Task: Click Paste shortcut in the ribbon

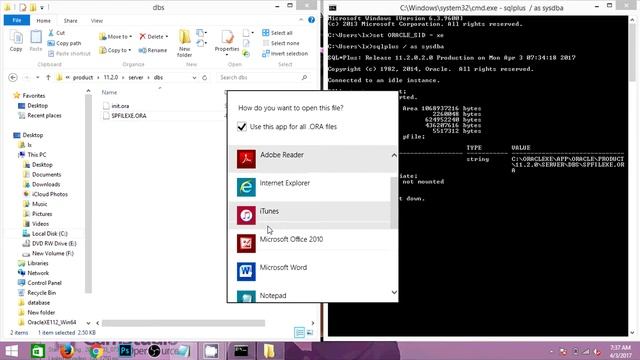Action: tap(69, 53)
